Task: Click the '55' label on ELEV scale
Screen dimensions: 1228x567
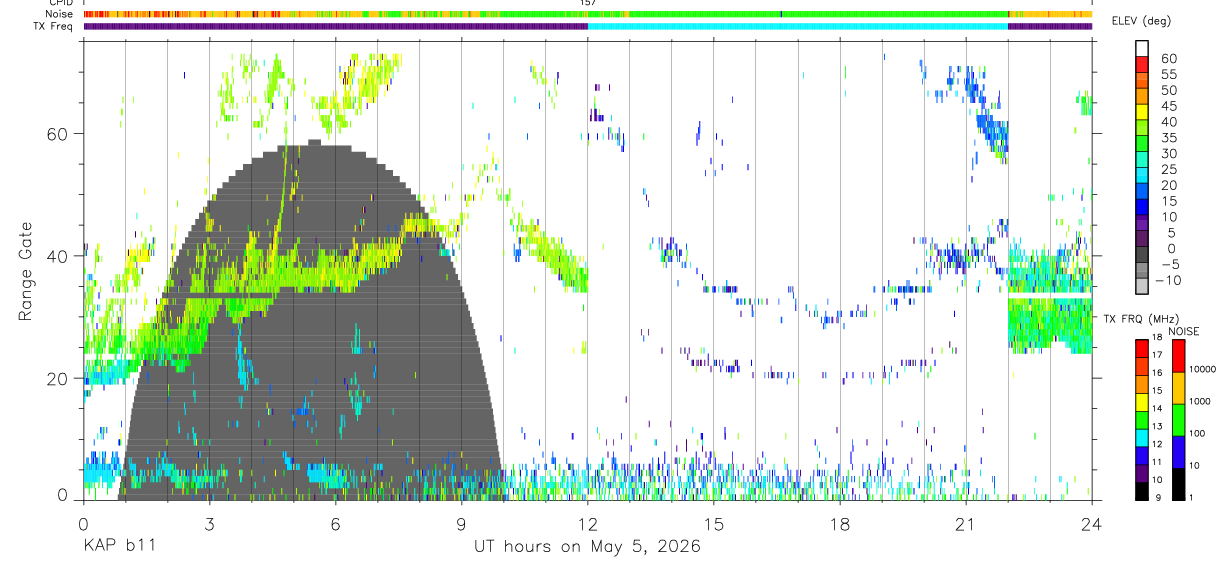Action: 1168,75
